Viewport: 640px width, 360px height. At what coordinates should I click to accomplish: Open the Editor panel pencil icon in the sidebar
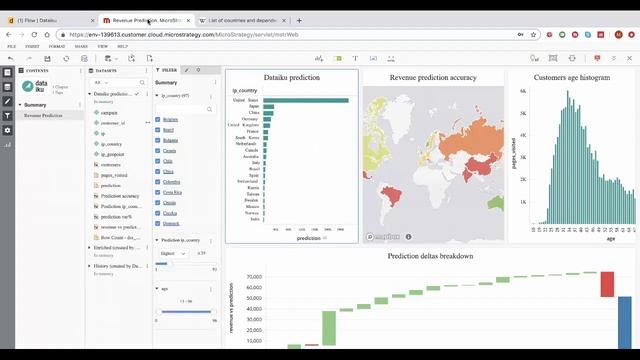coord(7,101)
